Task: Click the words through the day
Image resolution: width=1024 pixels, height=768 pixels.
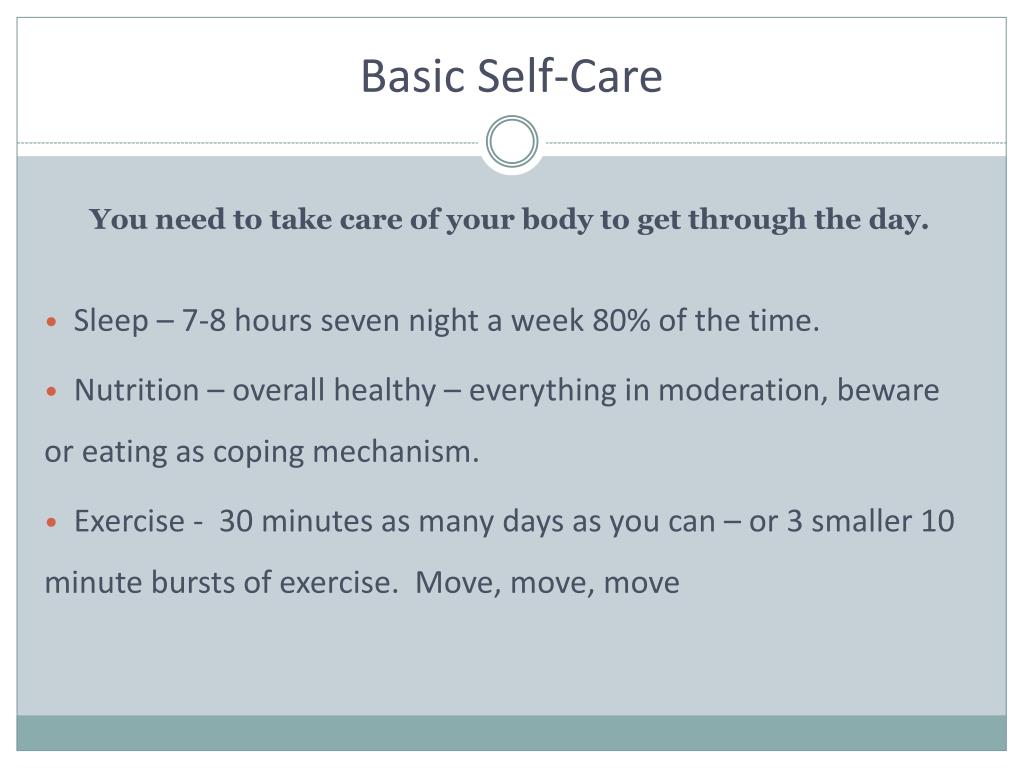Action: 808,219
